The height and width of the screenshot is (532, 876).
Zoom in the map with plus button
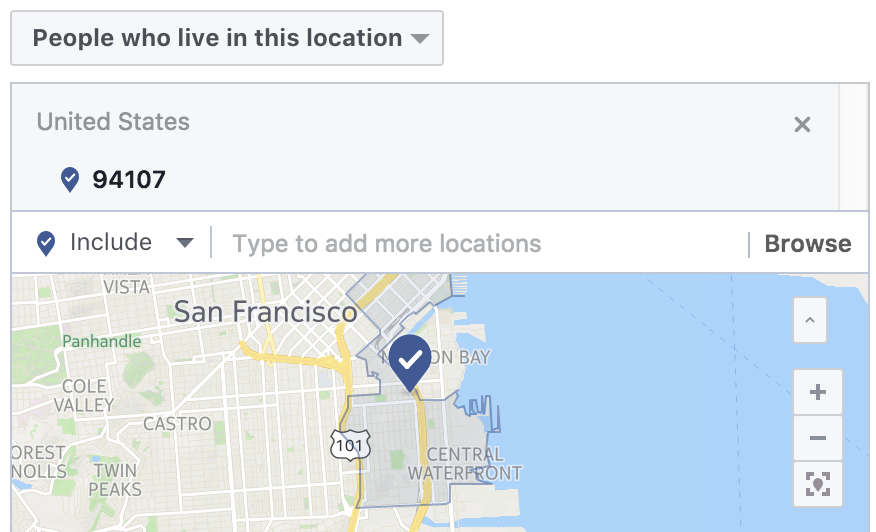tap(818, 392)
